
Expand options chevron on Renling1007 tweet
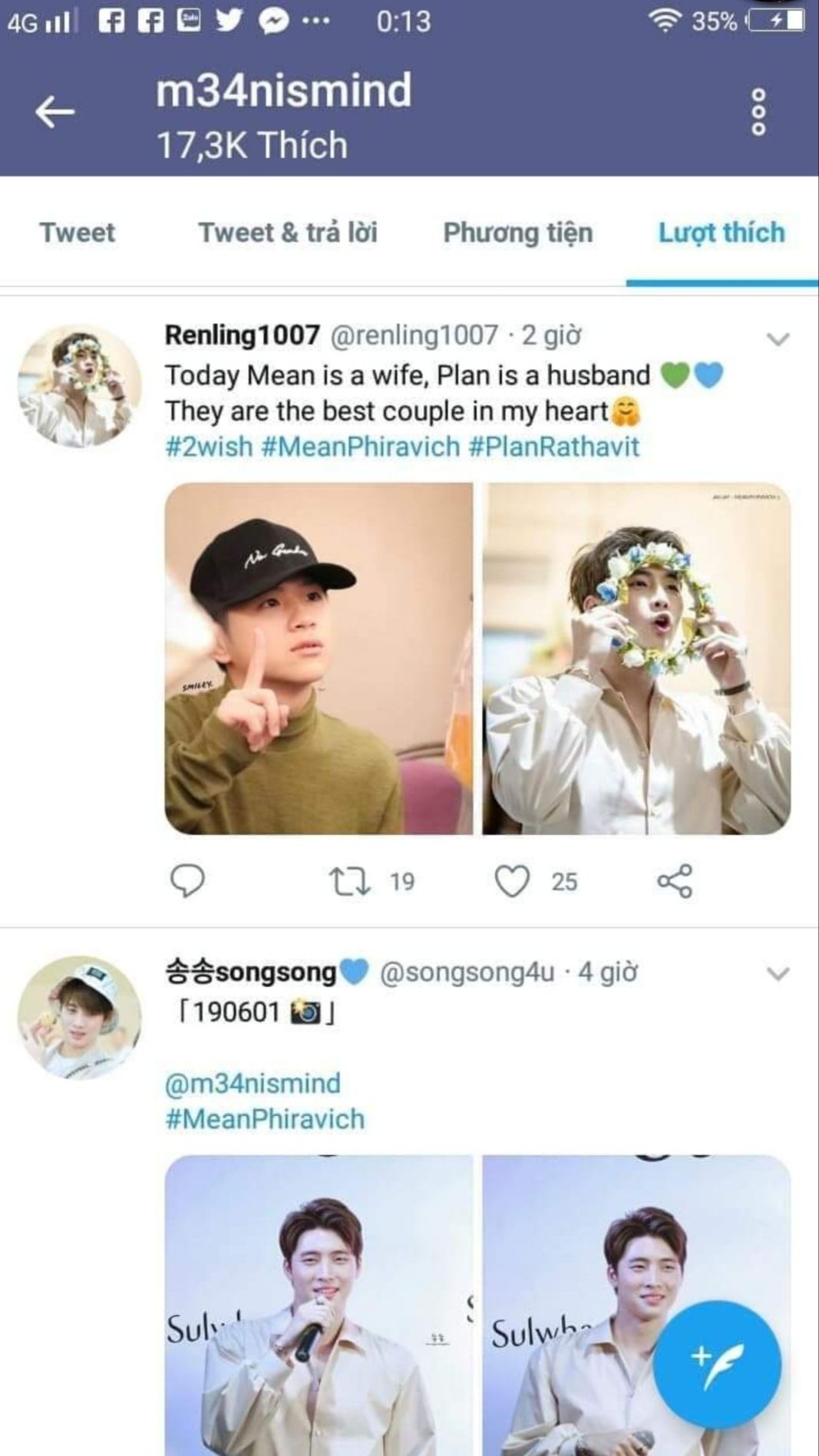pyautogui.click(x=778, y=338)
